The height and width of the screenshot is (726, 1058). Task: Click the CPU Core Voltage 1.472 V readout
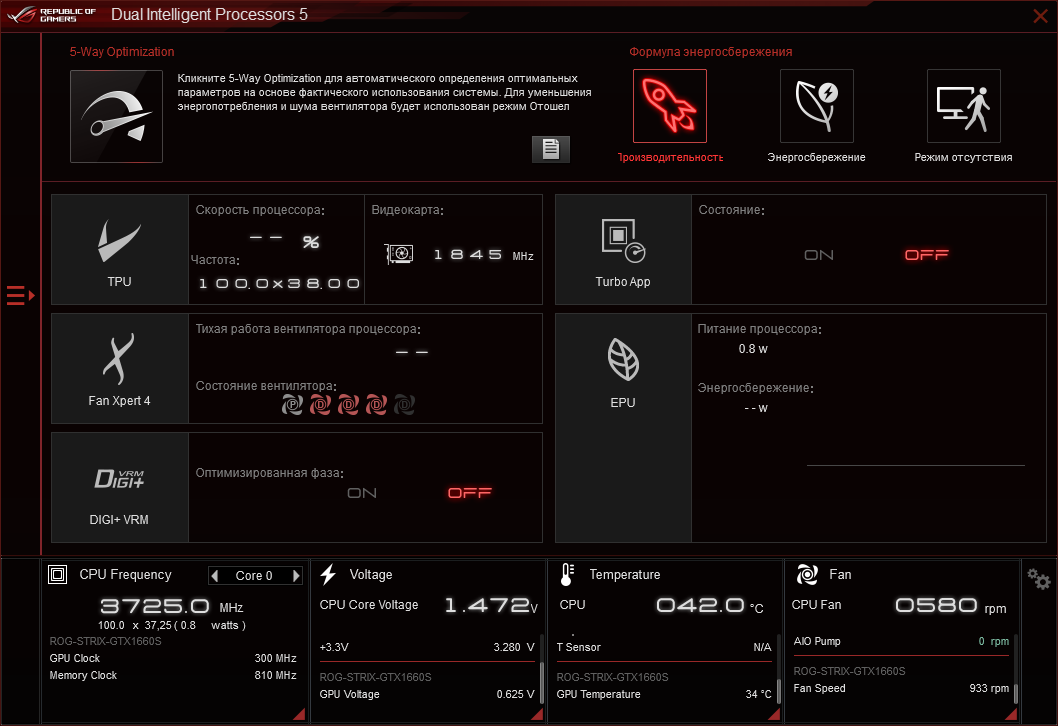(x=428, y=605)
